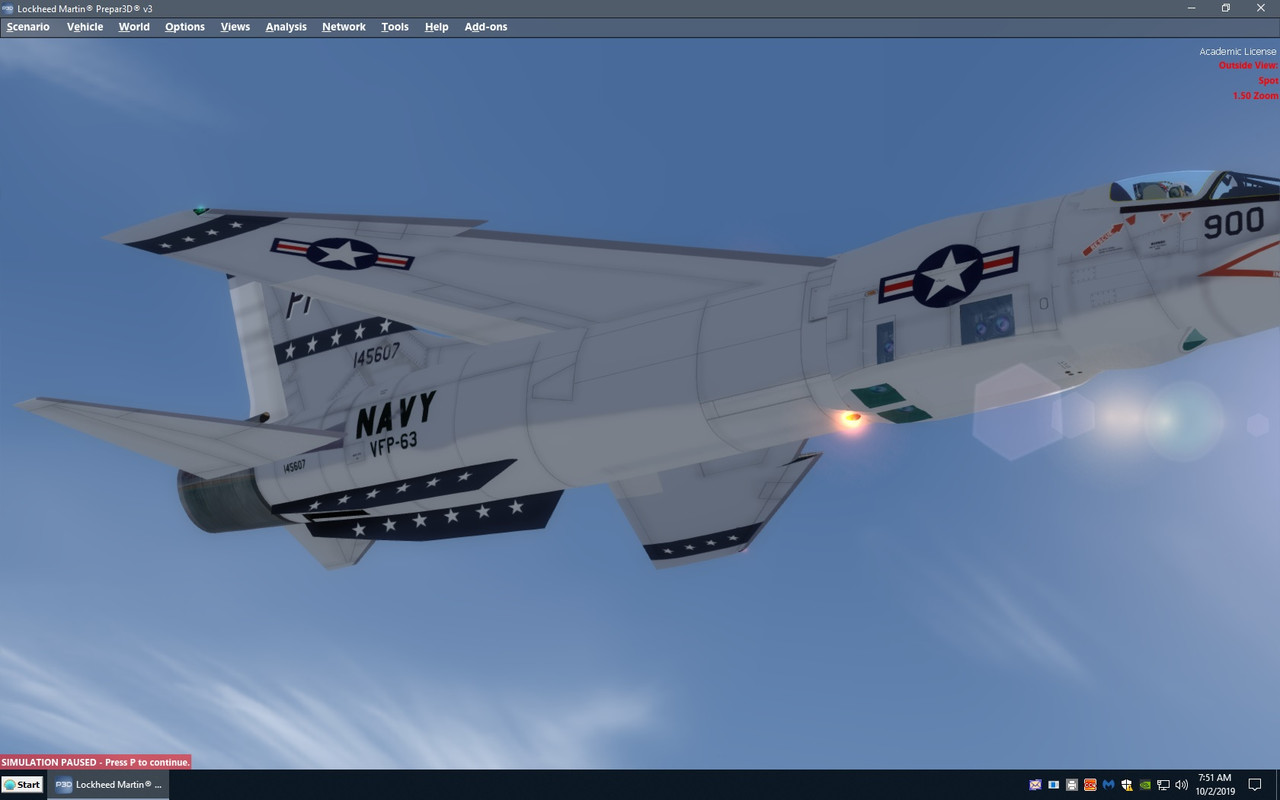Viewport: 1280px width, 800px height.
Task: Open the Add-ons menu
Action: click(486, 27)
